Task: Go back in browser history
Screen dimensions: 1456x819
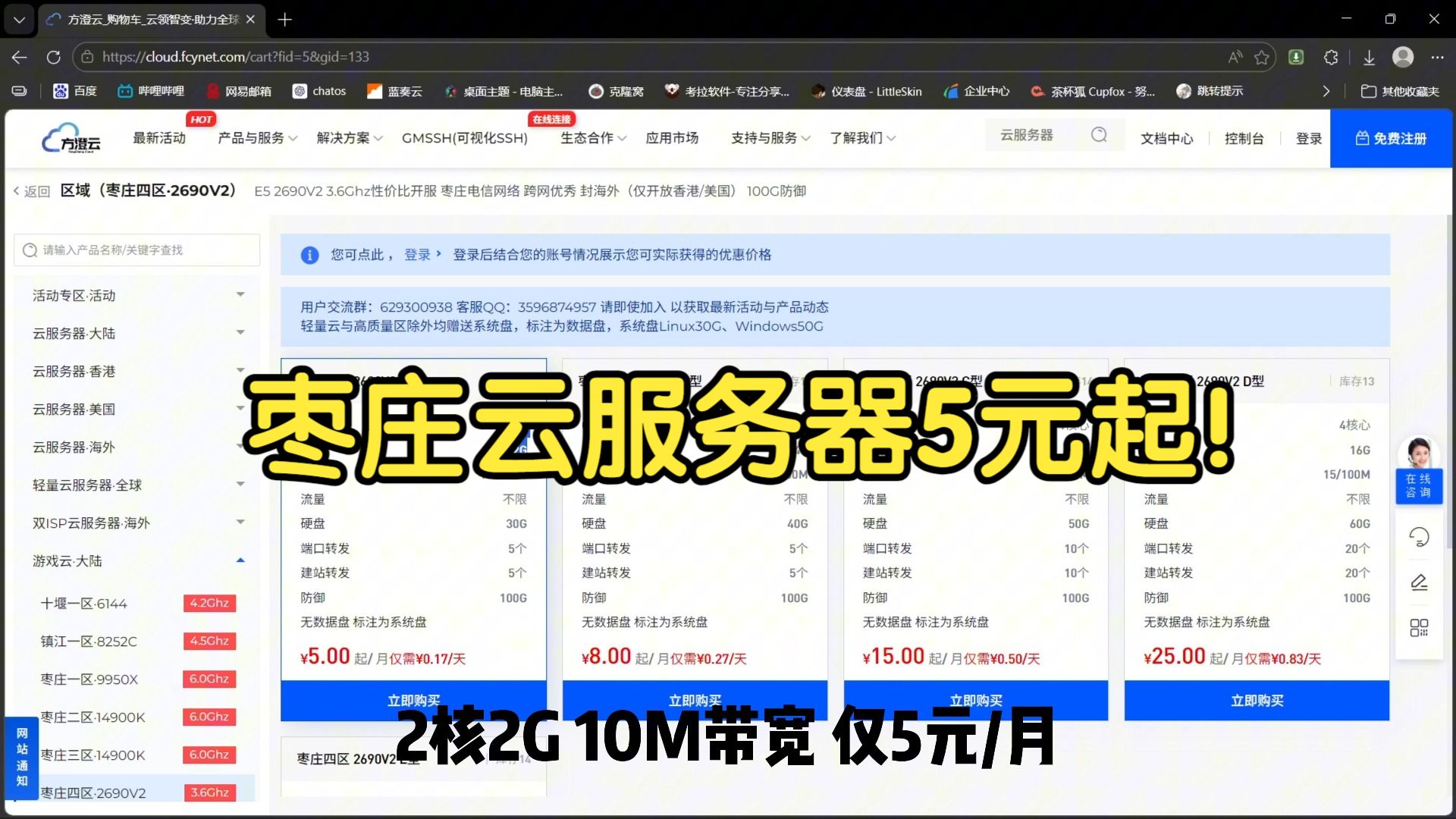Action: coord(20,57)
